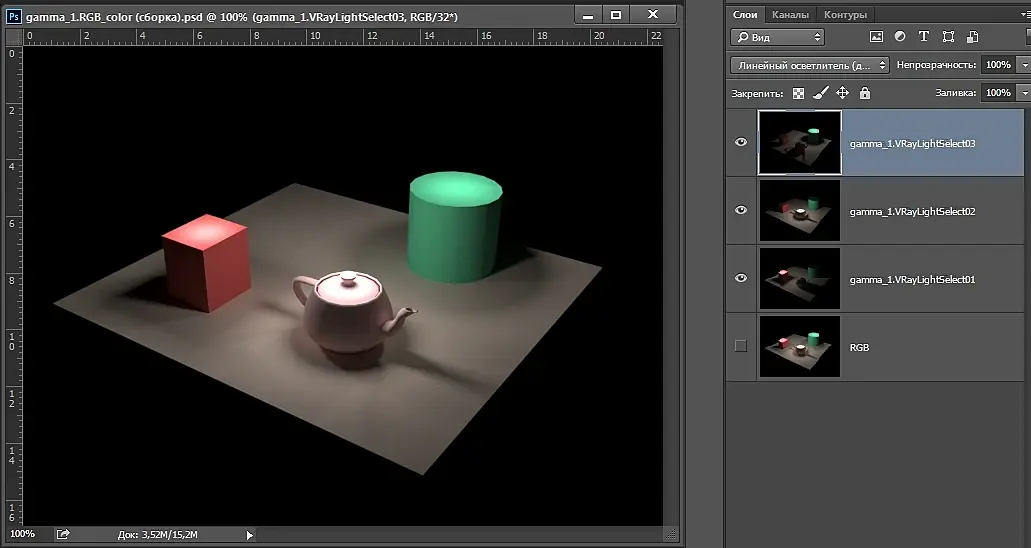Click the fill percentage field

(x=996, y=93)
